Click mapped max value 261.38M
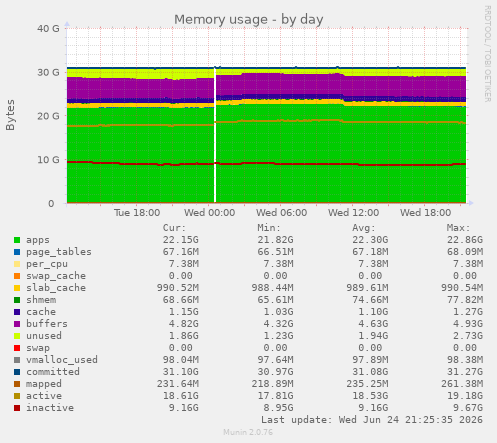The height and width of the screenshot is (443, 497). (x=462, y=384)
